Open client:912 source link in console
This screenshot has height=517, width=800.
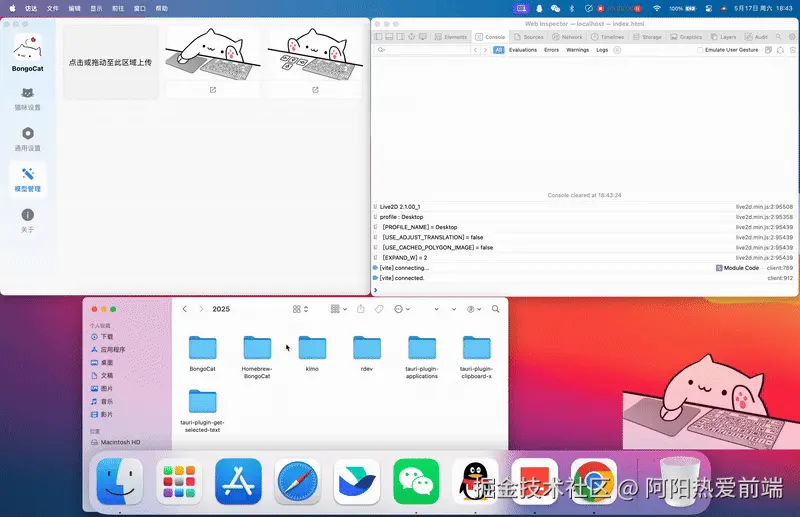pyautogui.click(x=780, y=278)
